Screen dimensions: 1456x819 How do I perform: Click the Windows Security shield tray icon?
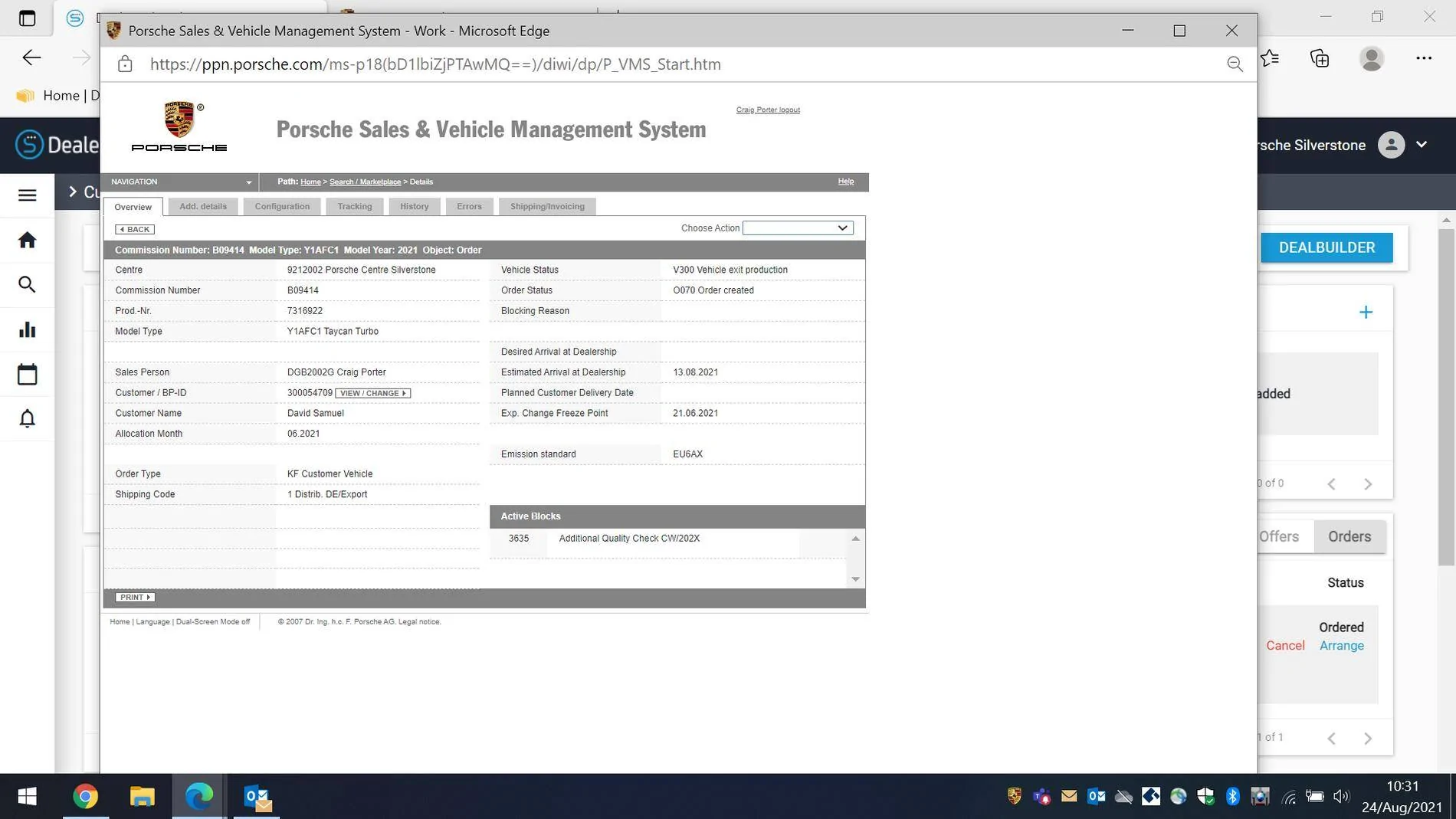tap(1205, 797)
